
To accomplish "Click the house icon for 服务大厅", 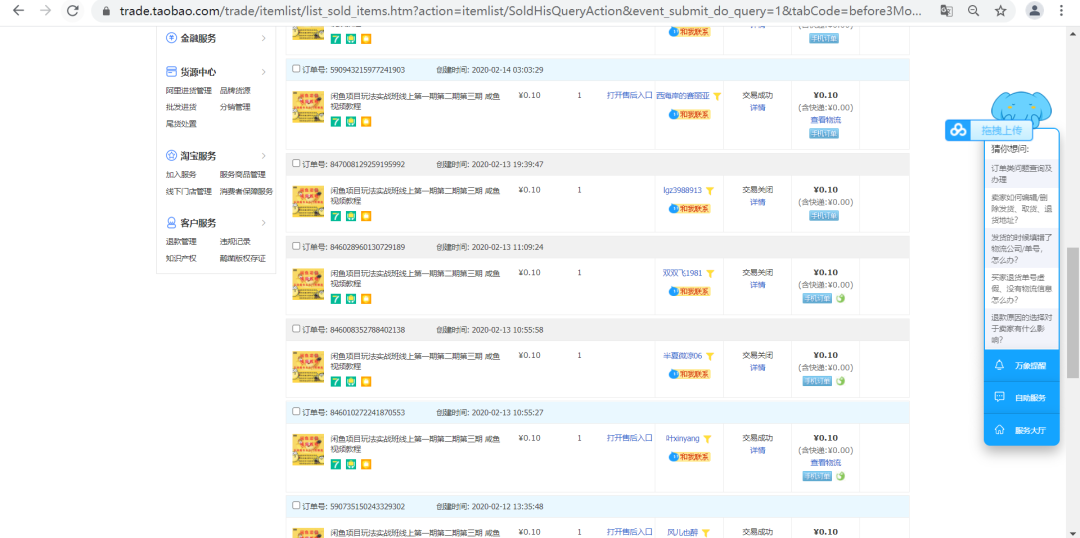I will (x=999, y=430).
